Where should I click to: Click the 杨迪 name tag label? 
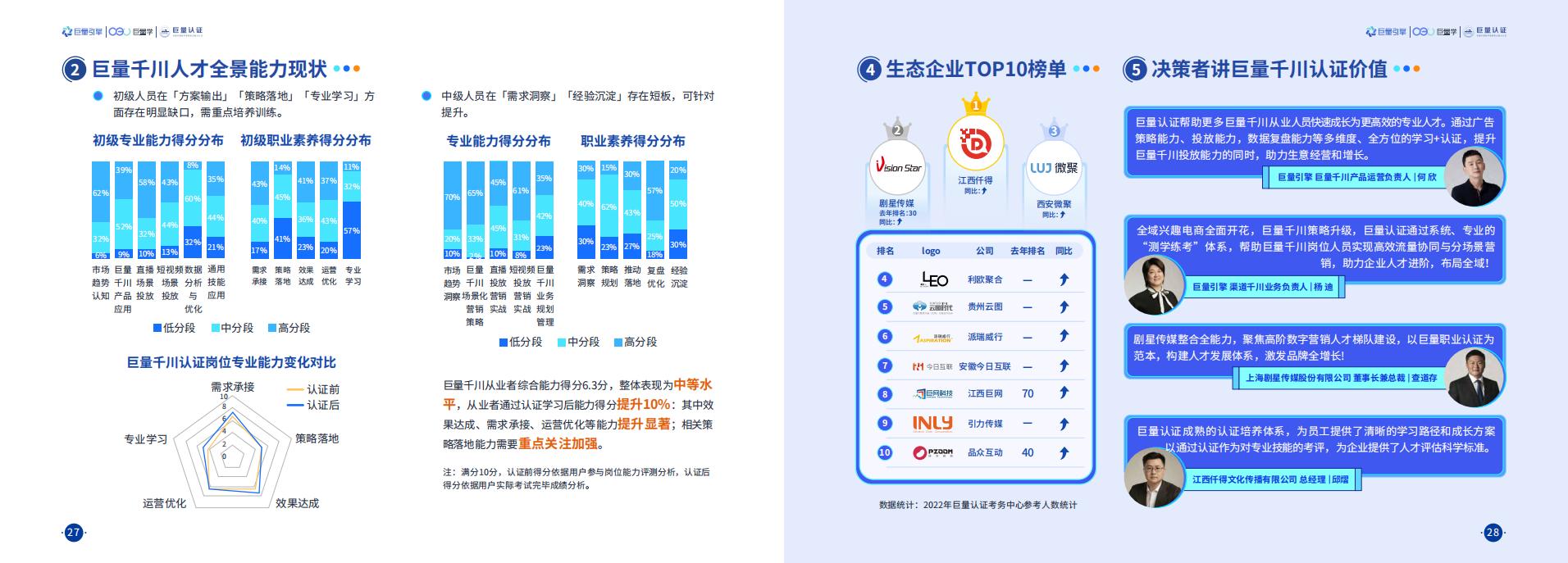point(1262,287)
